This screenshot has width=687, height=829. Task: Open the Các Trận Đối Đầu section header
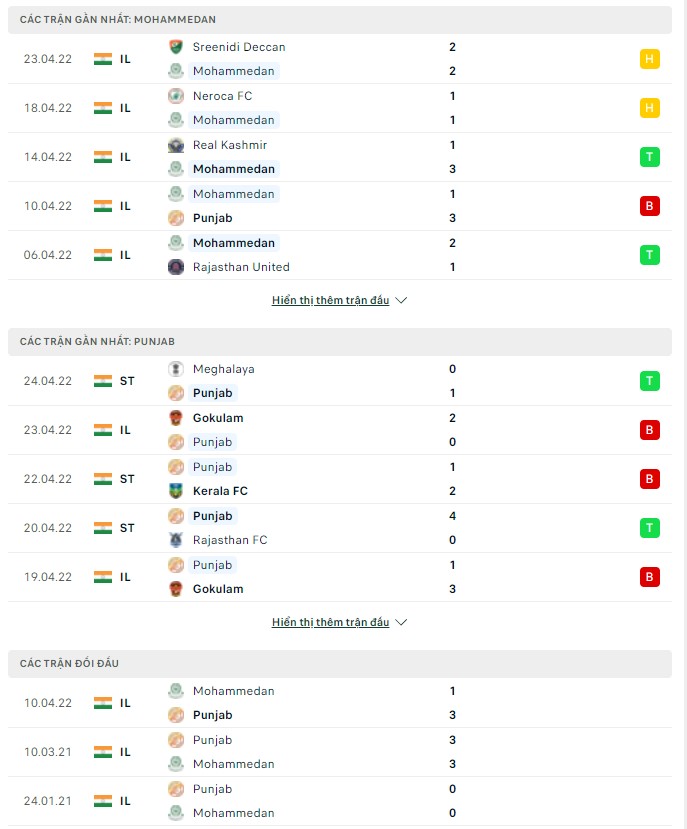click(69, 664)
